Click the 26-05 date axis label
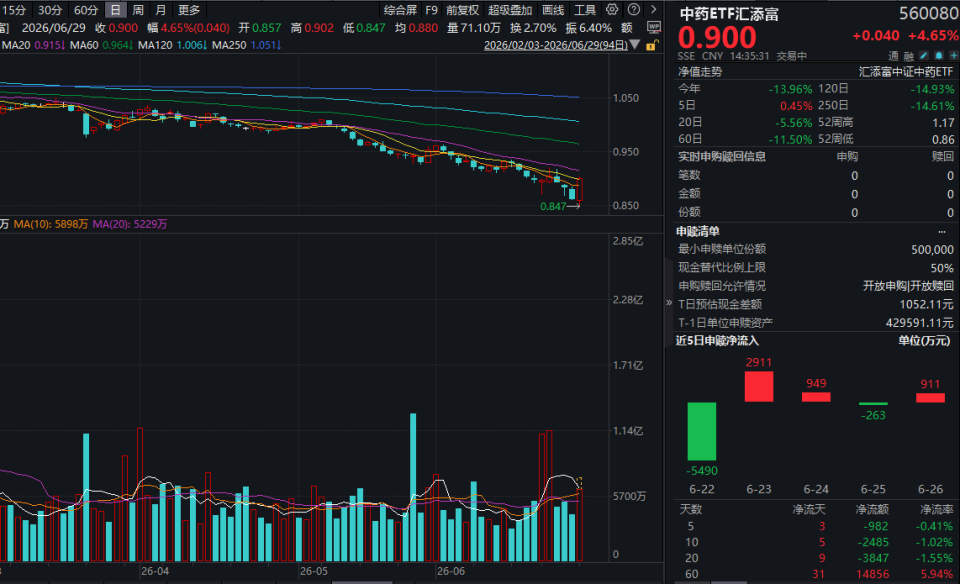 click(313, 571)
